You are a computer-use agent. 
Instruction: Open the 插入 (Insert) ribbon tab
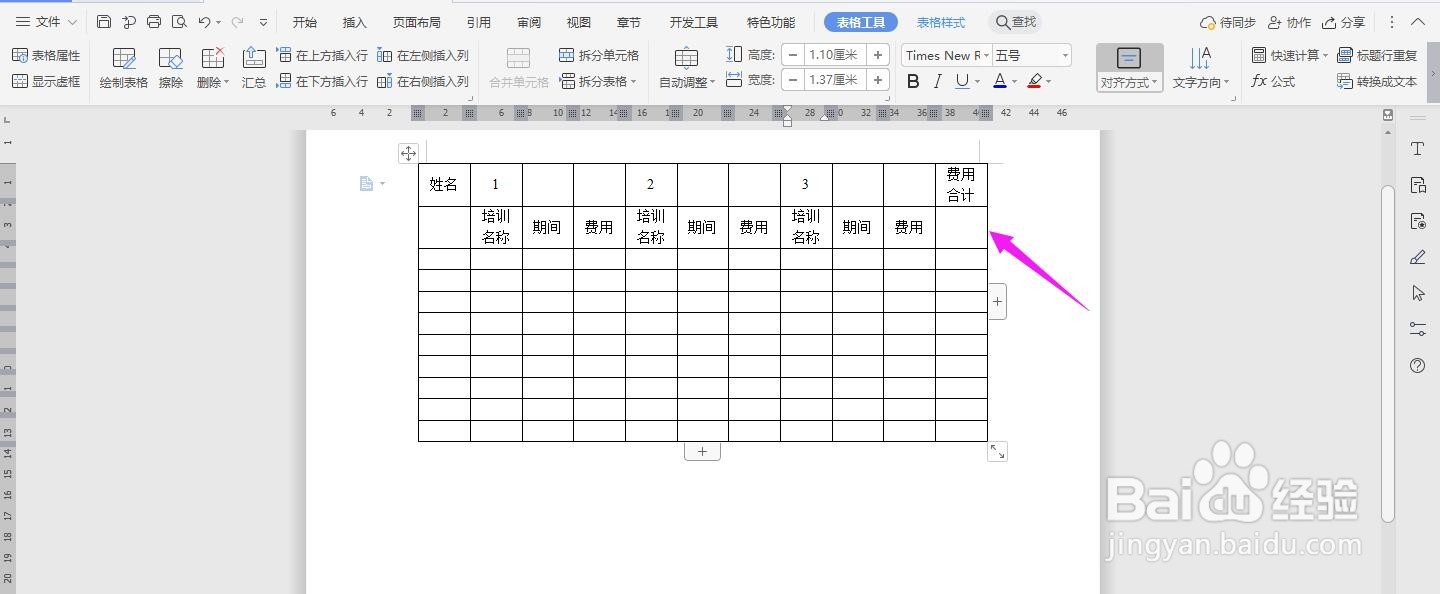pyautogui.click(x=353, y=21)
